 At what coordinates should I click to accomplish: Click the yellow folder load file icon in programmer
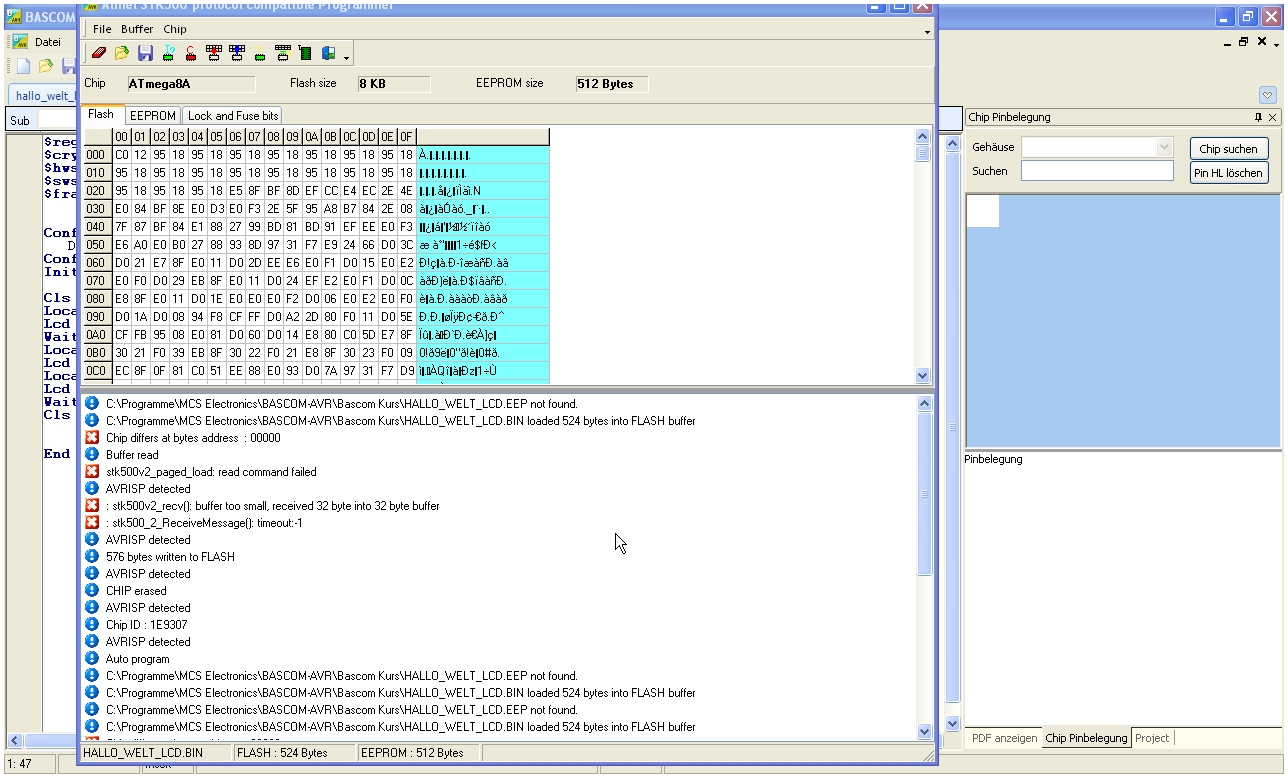tap(122, 53)
